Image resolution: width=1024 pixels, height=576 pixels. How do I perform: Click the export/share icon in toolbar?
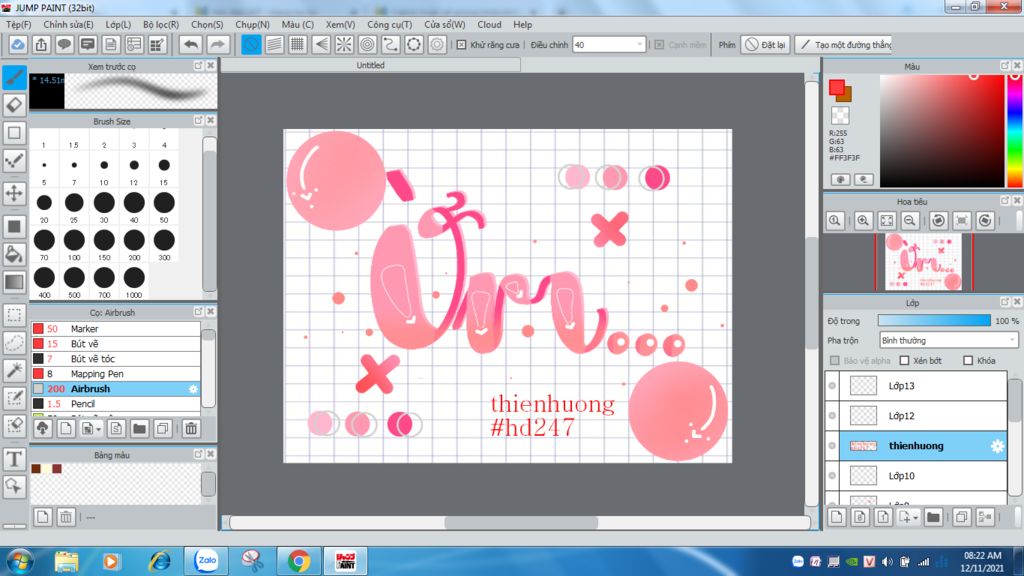(41, 44)
